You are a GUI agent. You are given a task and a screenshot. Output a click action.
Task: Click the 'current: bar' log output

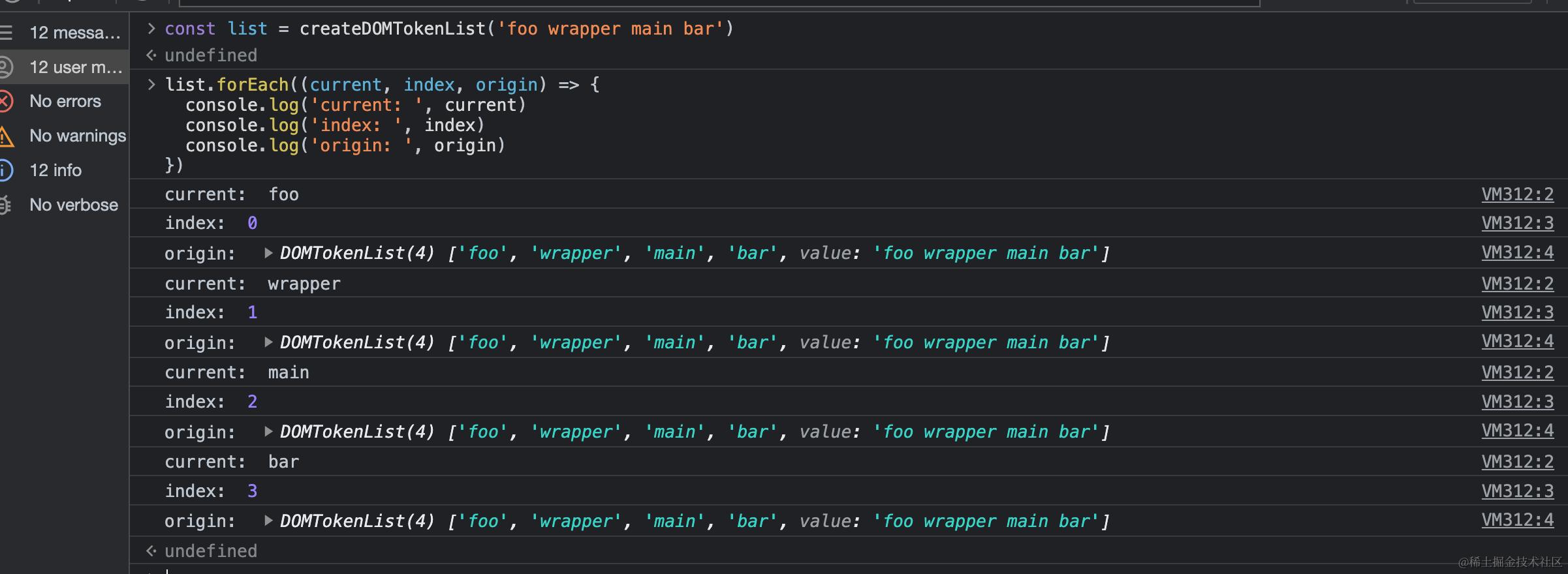pyautogui.click(x=232, y=462)
